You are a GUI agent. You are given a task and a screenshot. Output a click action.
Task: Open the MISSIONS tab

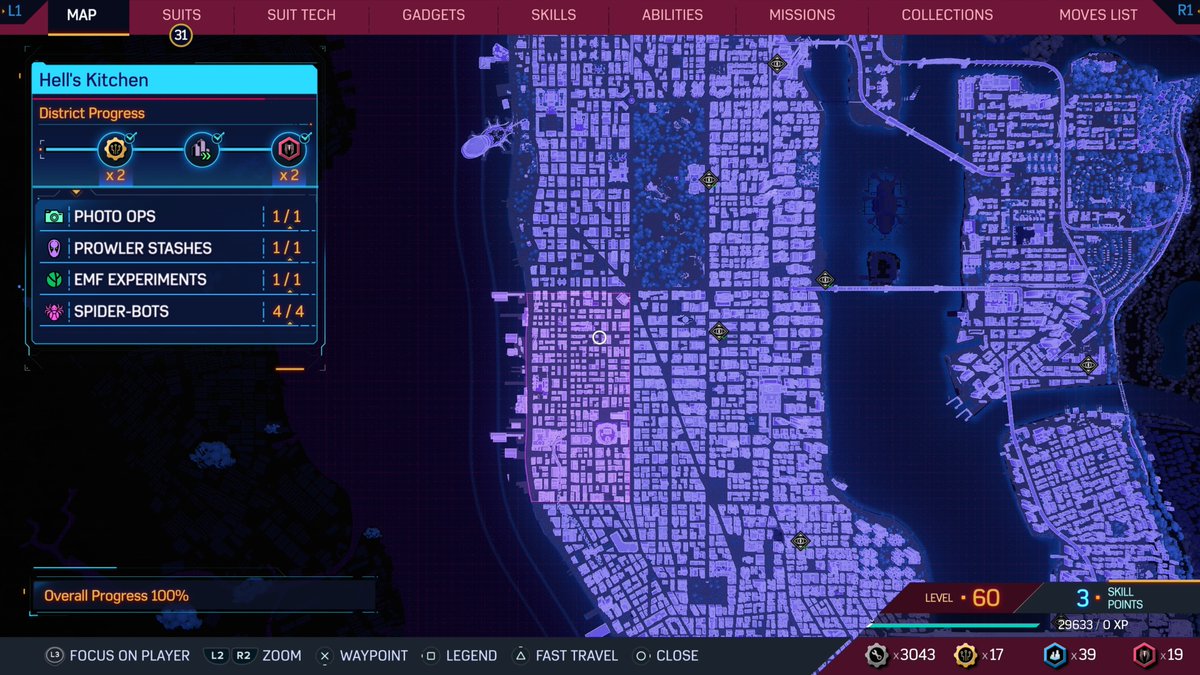pyautogui.click(x=802, y=15)
